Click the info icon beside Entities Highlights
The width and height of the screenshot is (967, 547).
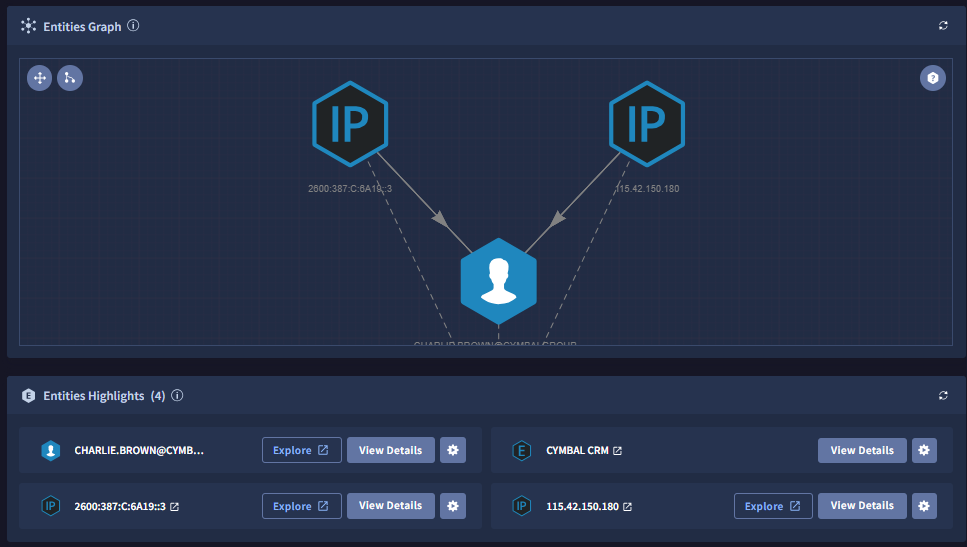click(x=177, y=396)
